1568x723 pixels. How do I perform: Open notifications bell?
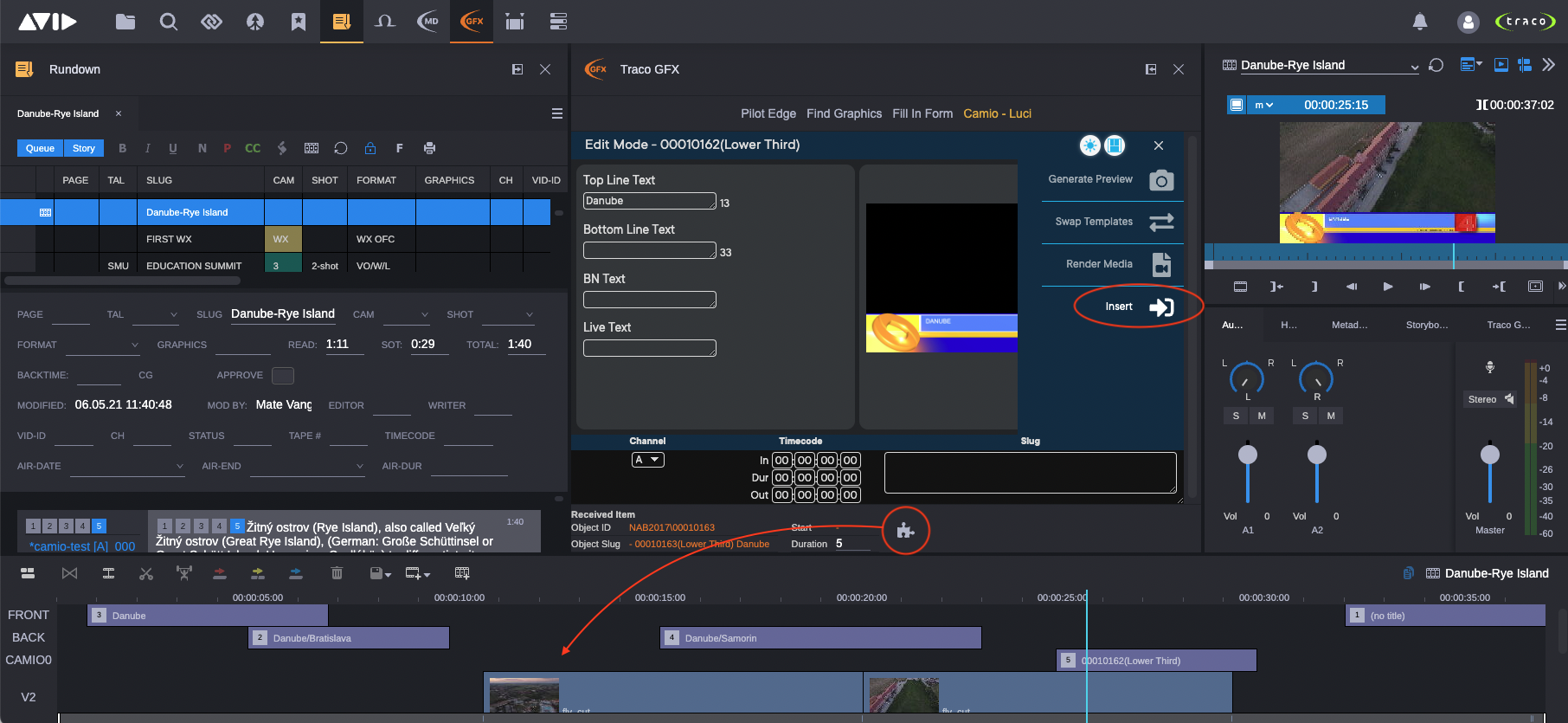pyautogui.click(x=1420, y=22)
